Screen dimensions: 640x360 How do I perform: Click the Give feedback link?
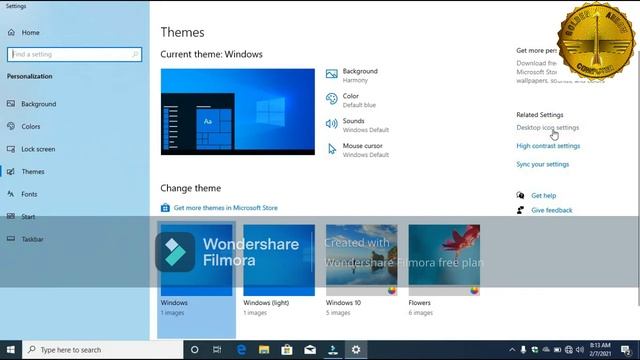tap(551, 210)
